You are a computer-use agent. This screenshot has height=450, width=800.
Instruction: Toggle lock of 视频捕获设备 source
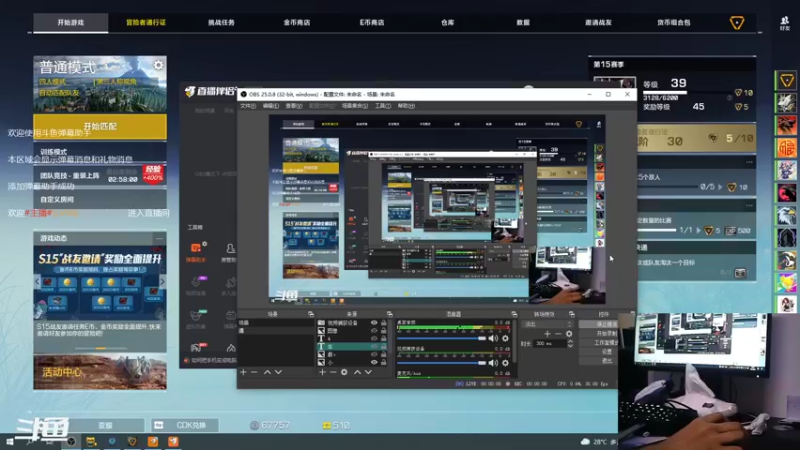[x=384, y=323]
